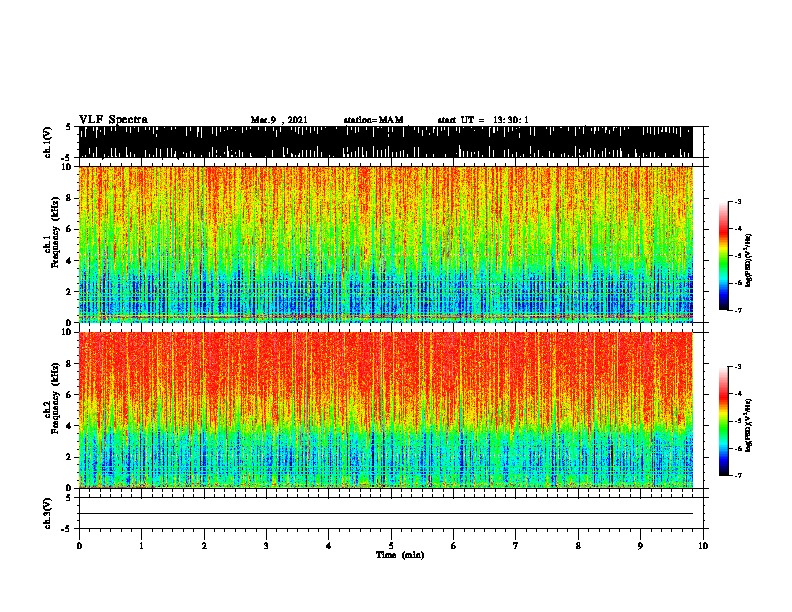The width and height of the screenshot is (792, 612).
Task: Click the ch.1 spectrogram panel
Action: point(385,244)
